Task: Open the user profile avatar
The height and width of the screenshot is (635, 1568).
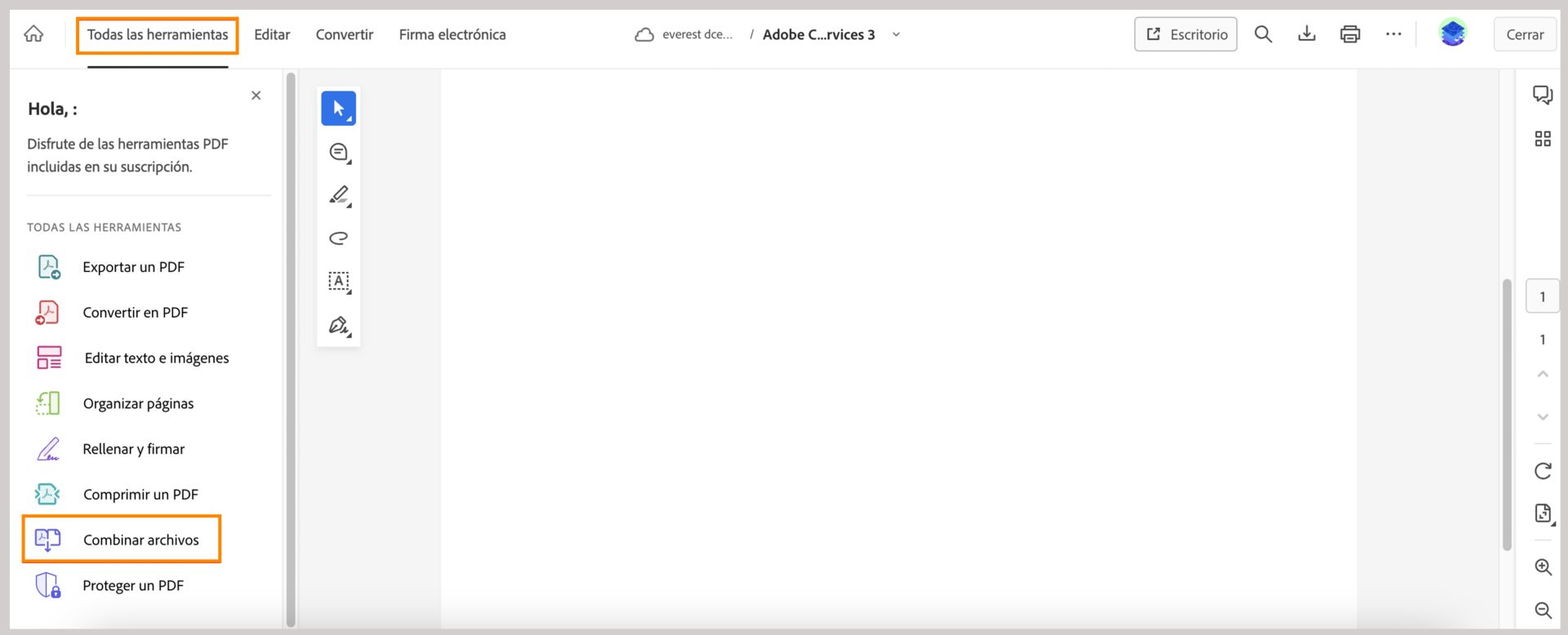Action: [1453, 33]
